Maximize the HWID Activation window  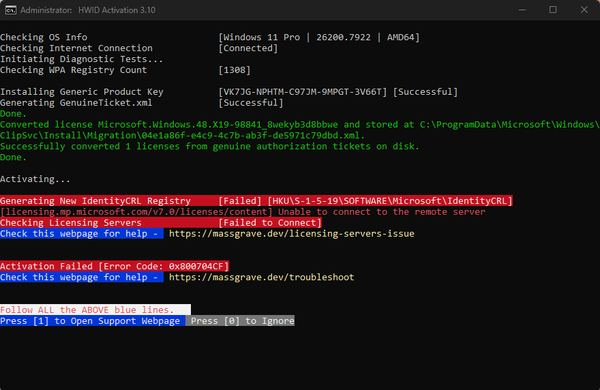[x=553, y=10]
